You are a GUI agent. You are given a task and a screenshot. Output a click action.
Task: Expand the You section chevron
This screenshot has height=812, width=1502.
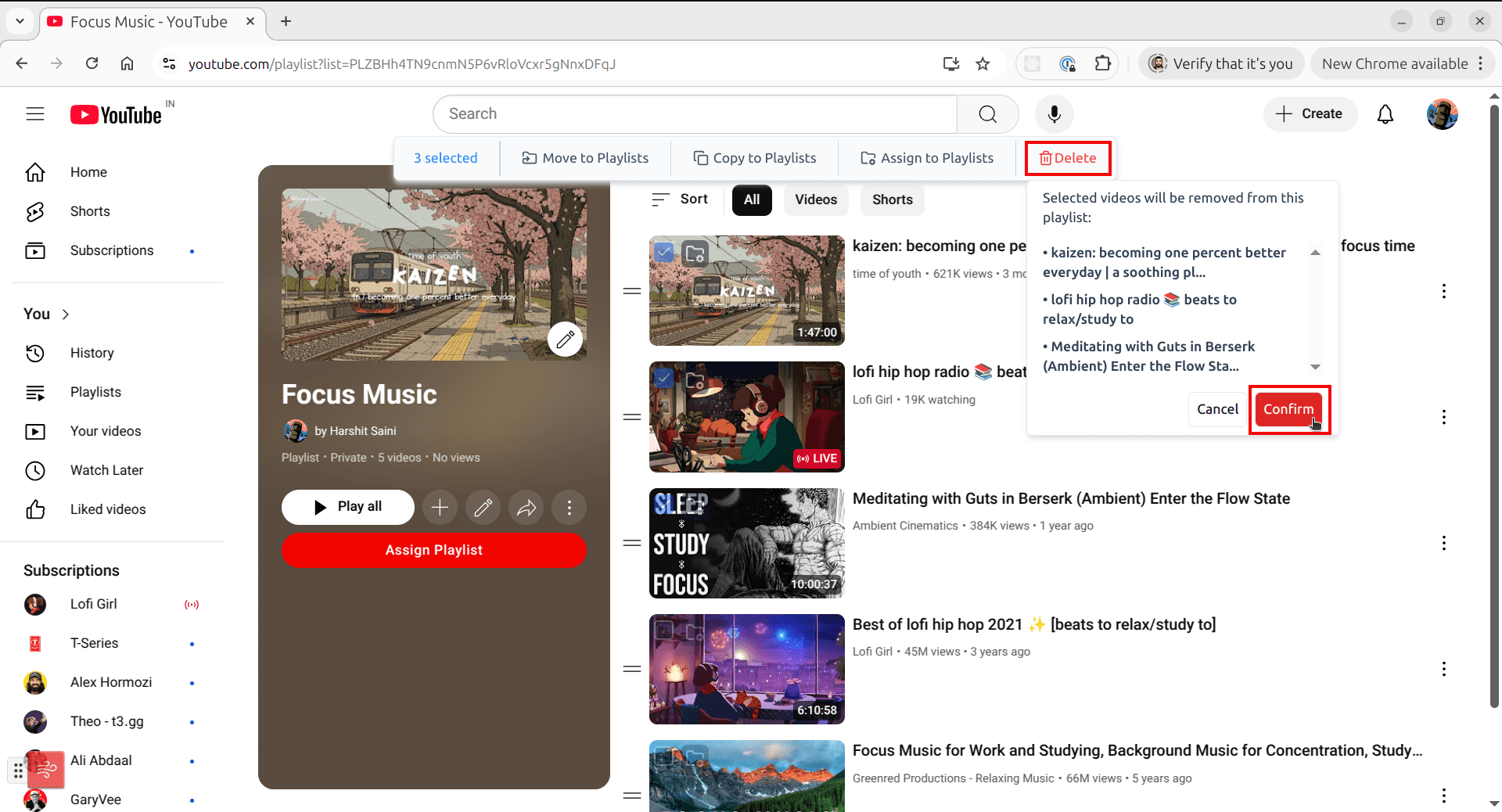[66, 314]
